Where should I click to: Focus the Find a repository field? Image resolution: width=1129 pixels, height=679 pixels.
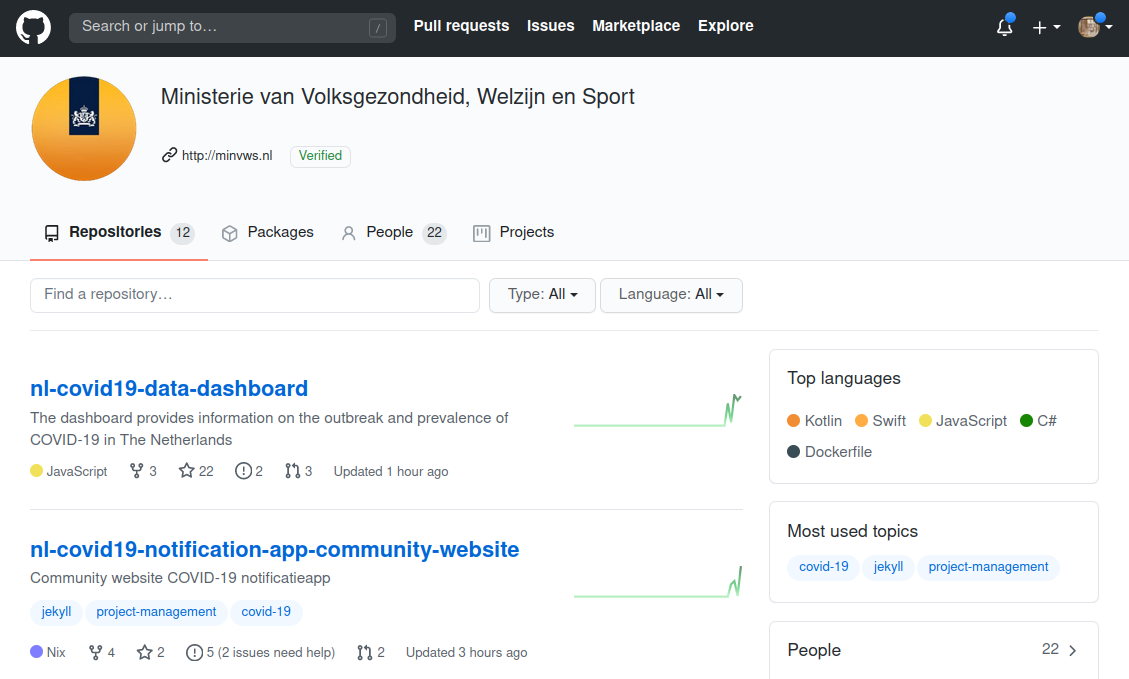click(x=255, y=295)
